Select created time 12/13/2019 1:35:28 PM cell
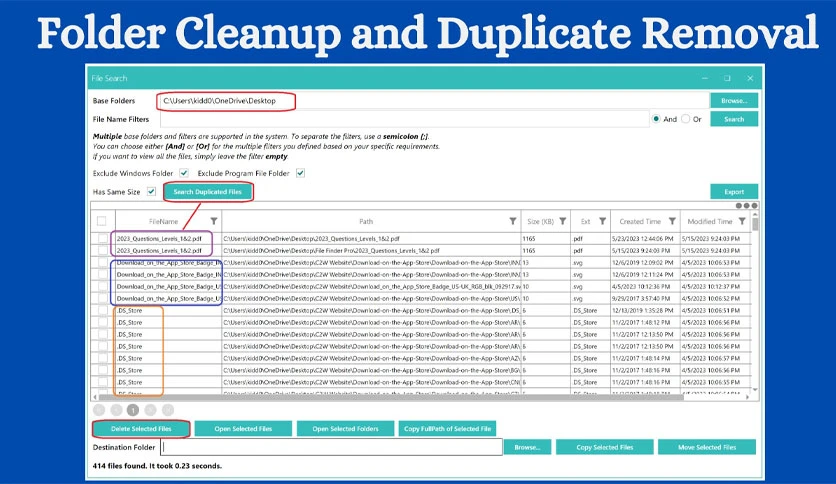836x484 pixels. click(x=643, y=310)
